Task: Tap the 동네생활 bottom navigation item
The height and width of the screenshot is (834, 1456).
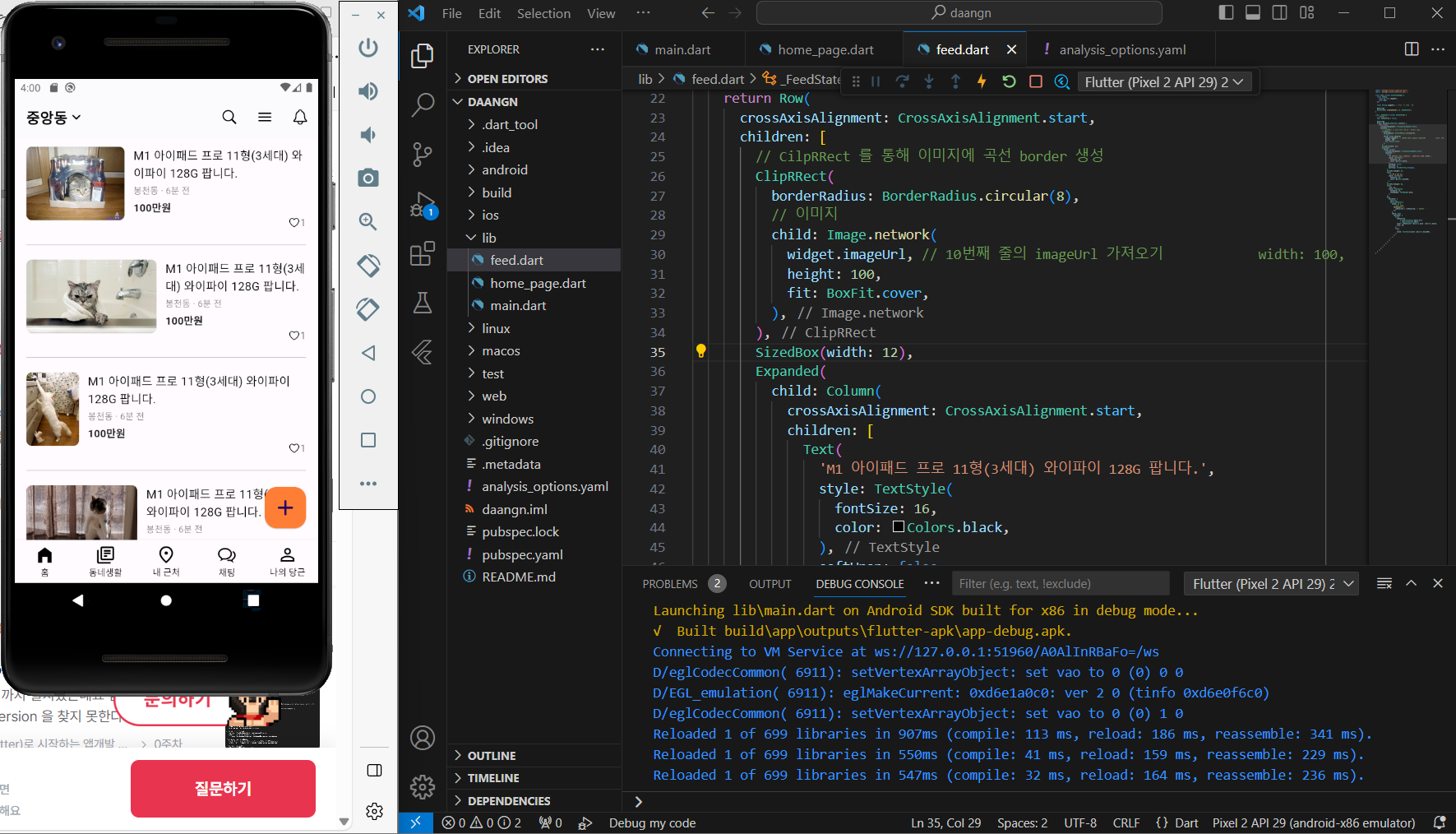Action: tap(105, 561)
